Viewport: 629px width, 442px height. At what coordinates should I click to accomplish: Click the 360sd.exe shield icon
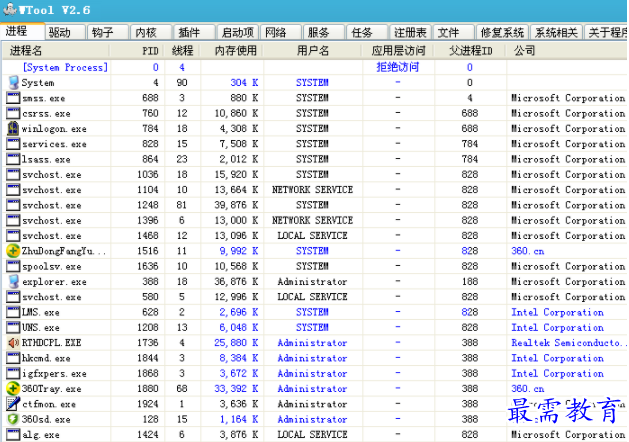[x=13, y=419]
